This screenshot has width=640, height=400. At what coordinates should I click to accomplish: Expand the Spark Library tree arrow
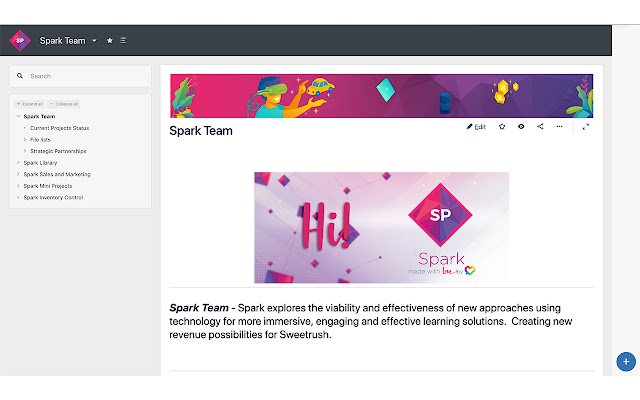[x=18, y=162]
